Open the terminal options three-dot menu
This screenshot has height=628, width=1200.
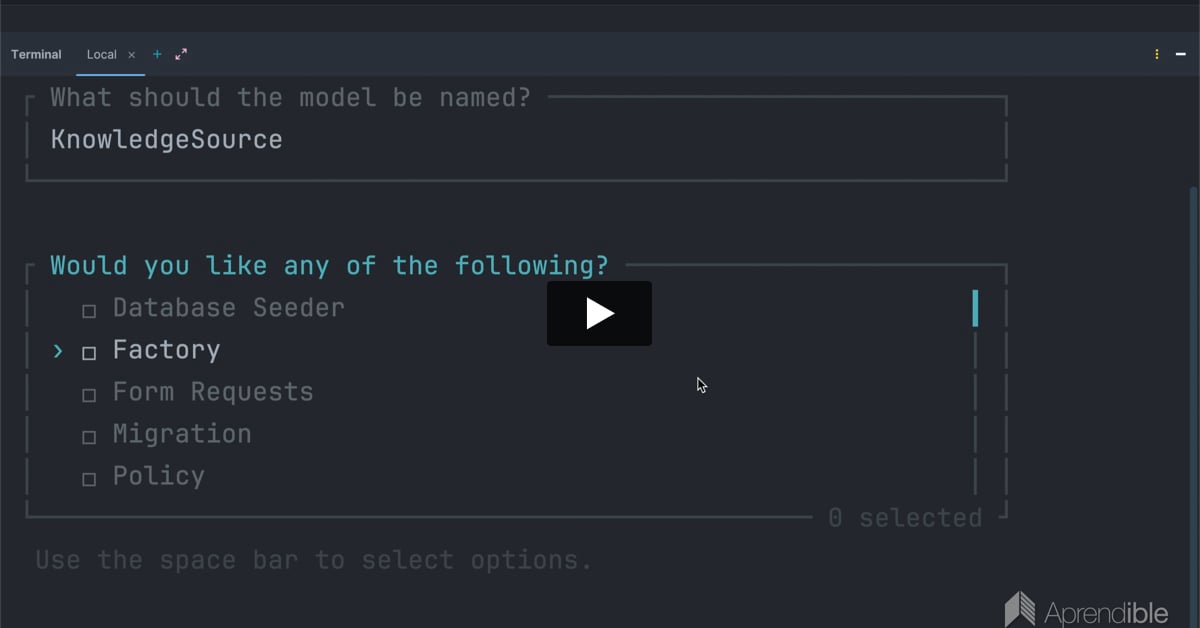[x=1157, y=54]
